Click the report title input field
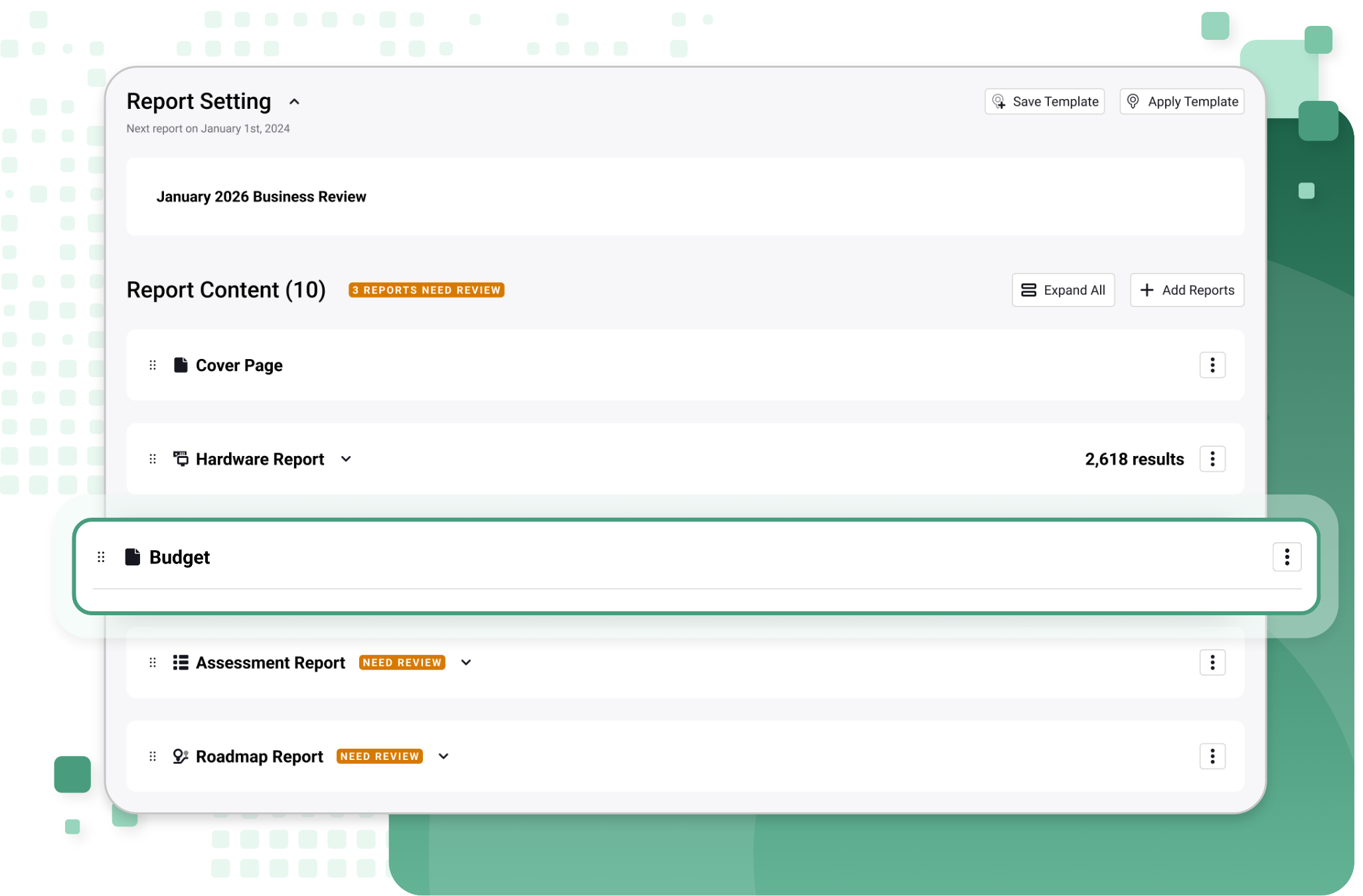 [x=684, y=196]
